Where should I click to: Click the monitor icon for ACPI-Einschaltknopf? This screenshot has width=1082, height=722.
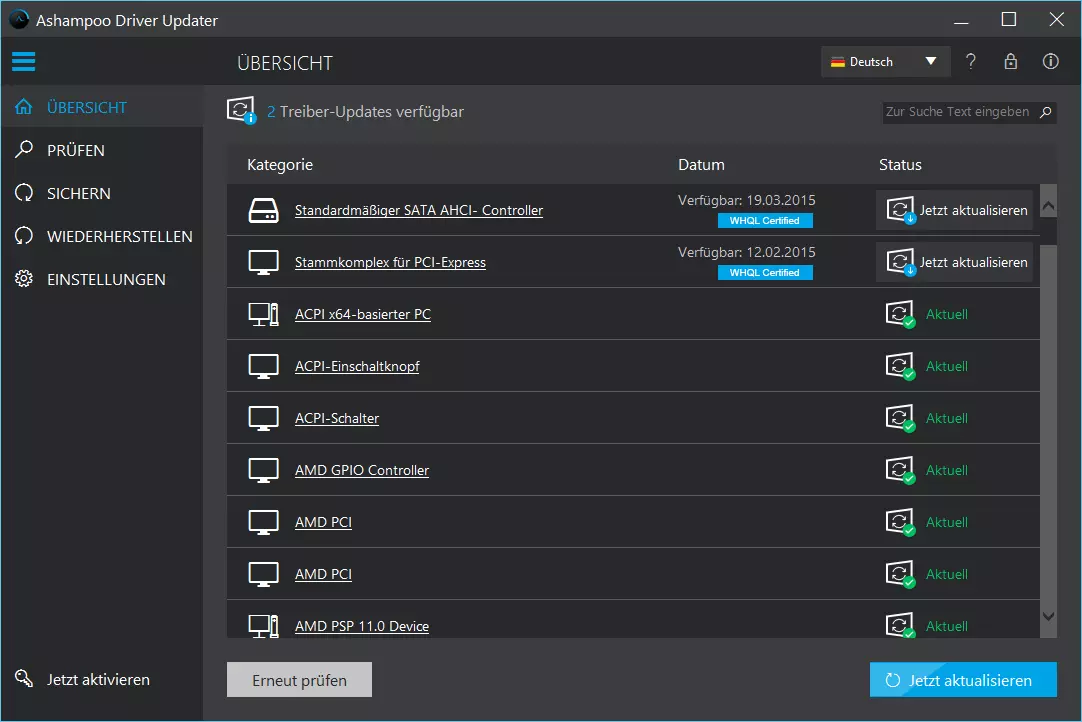coord(263,366)
